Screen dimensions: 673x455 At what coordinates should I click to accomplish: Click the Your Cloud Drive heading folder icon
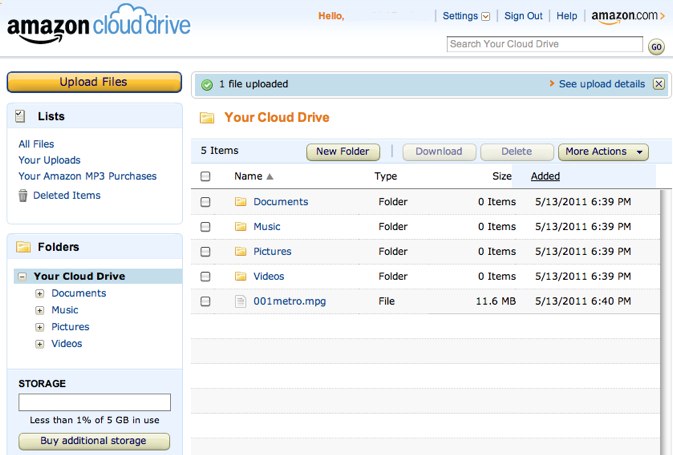[x=207, y=118]
